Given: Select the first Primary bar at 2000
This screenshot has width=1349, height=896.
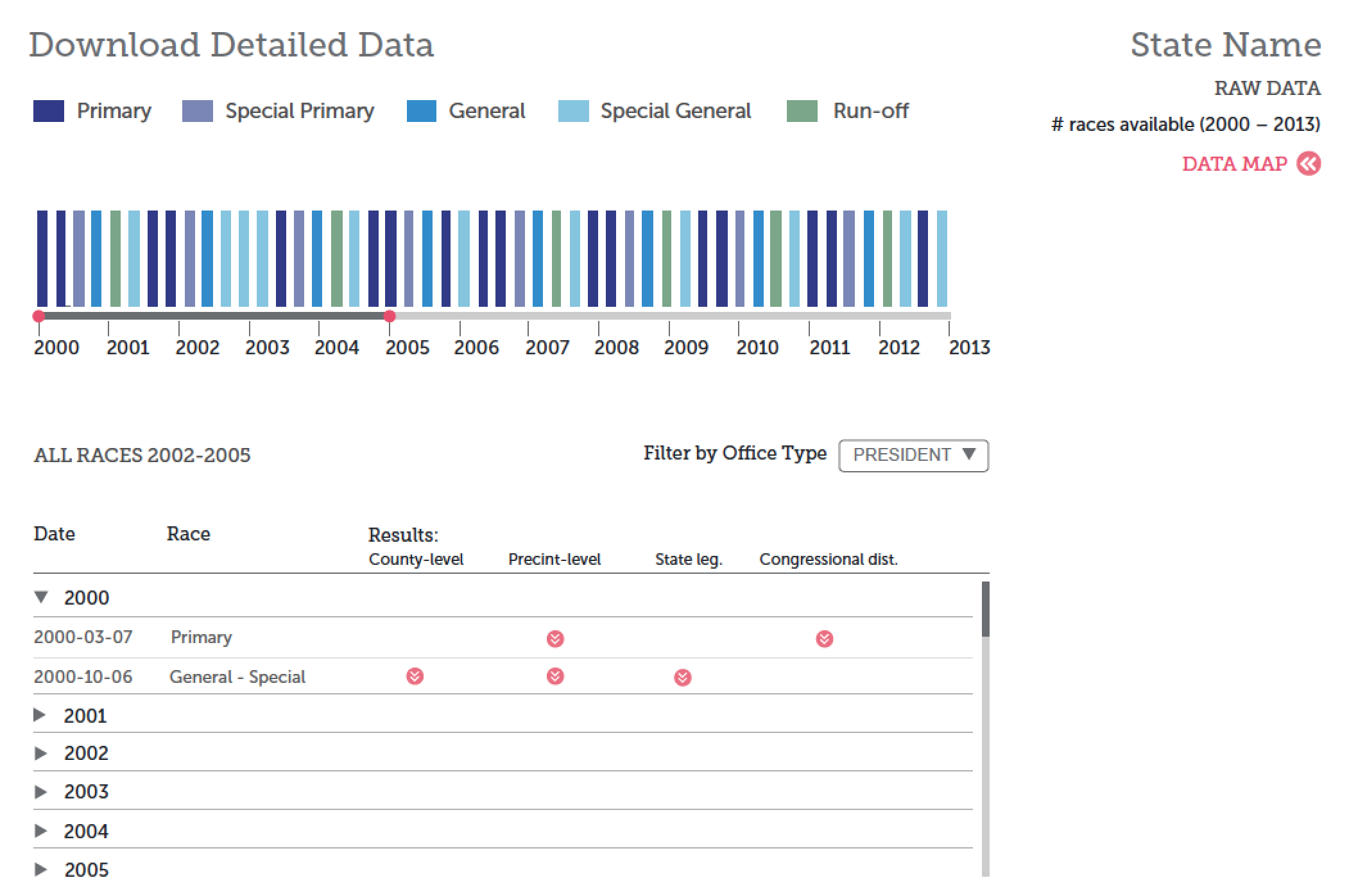Looking at the screenshot, I should pyautogui.click(x=42, y=259).
